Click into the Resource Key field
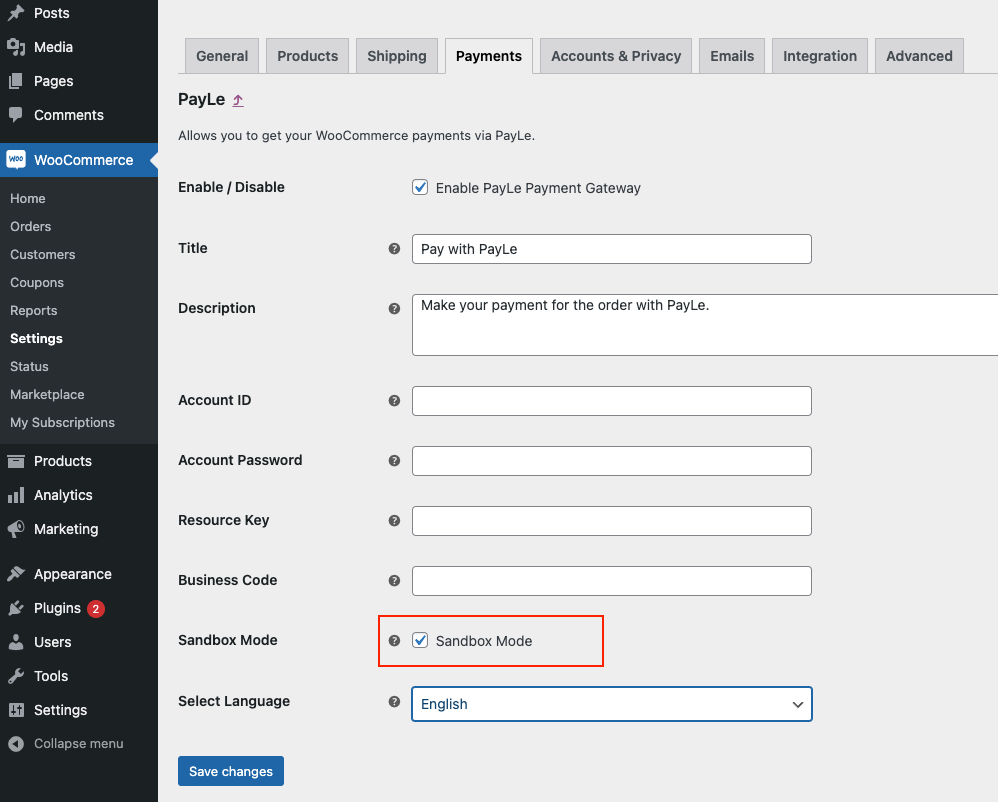This screenshot has height=802, width=998. tap(612, 521)
